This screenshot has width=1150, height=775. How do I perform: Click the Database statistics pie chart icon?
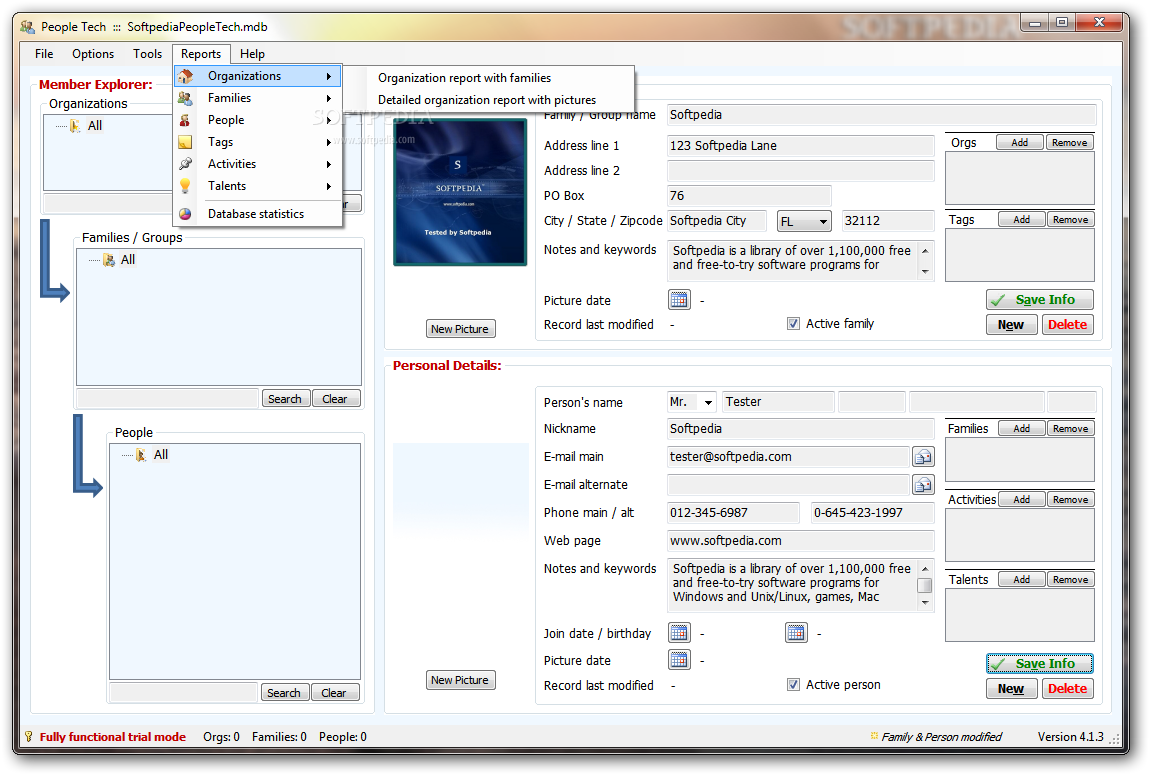point(186,214)
